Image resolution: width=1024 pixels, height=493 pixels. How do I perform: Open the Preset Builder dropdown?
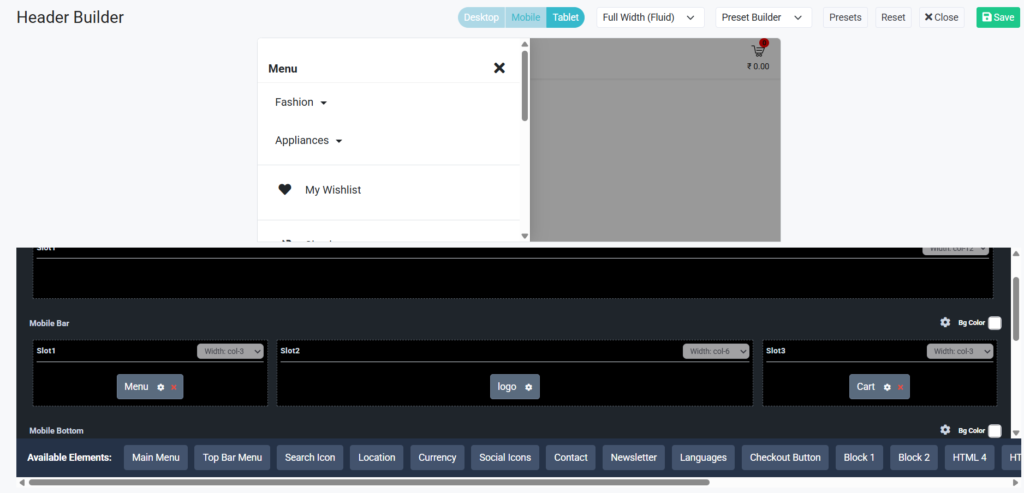tap(763, 18)
